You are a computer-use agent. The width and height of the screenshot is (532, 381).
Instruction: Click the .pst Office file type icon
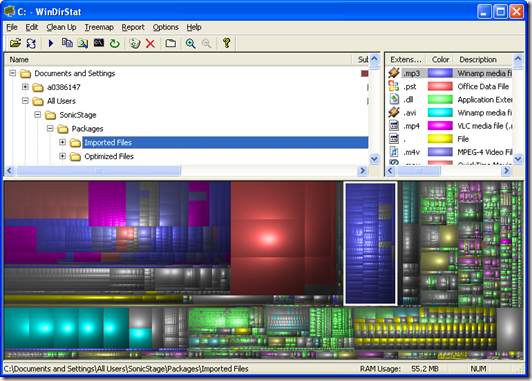pos(394,86)
